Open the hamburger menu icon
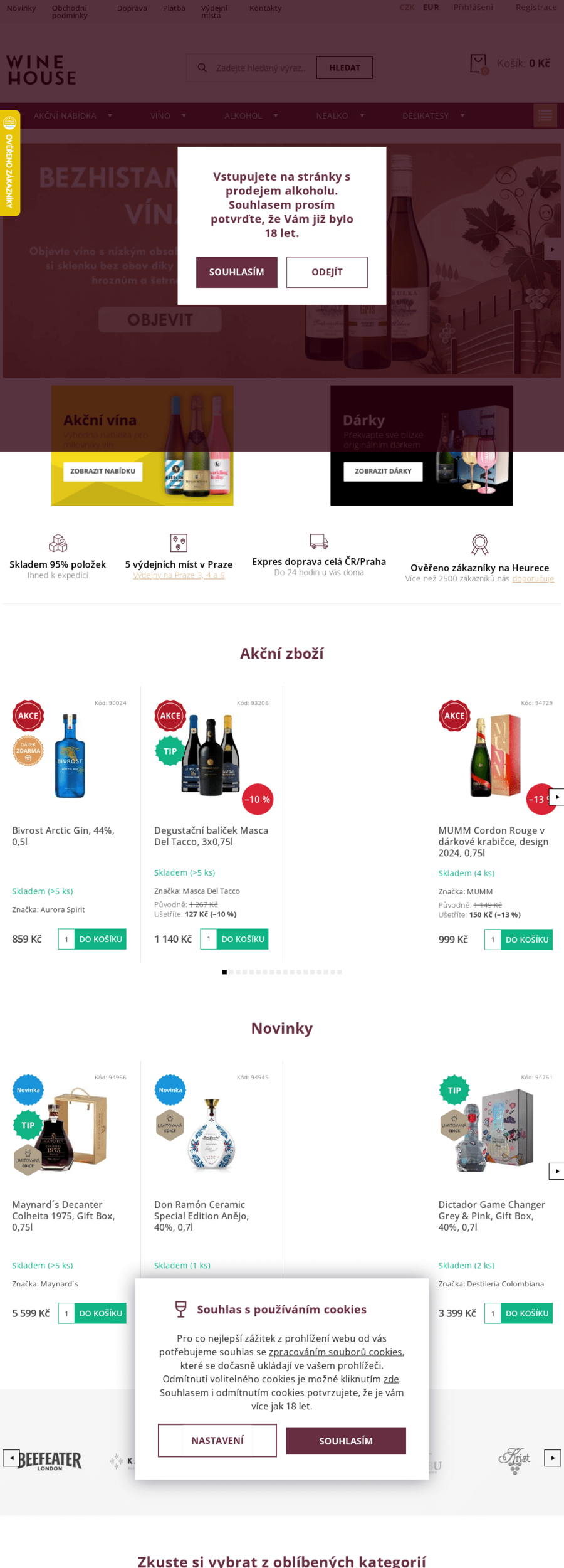Viewport: 564px width, 1568px height. [x=545, y=116]
